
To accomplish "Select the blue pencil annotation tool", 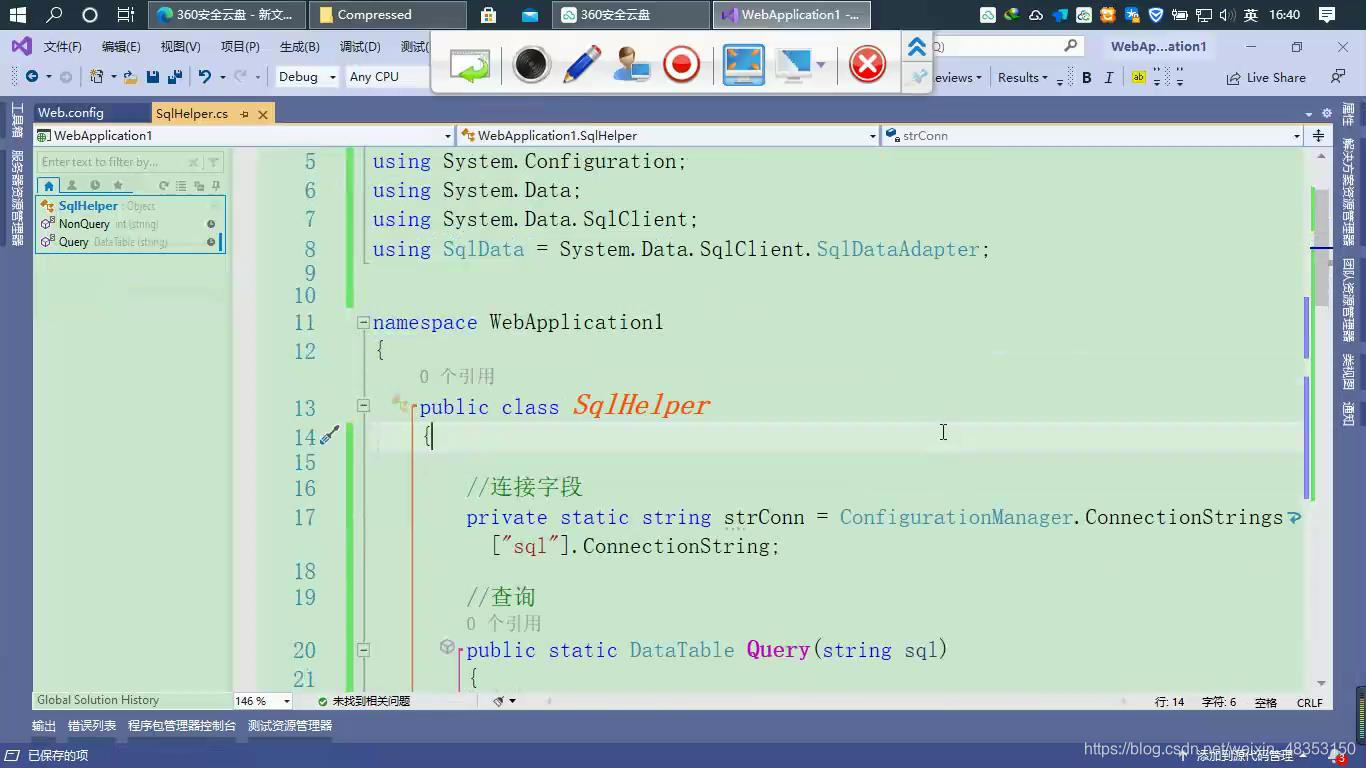I will point(582,66).
